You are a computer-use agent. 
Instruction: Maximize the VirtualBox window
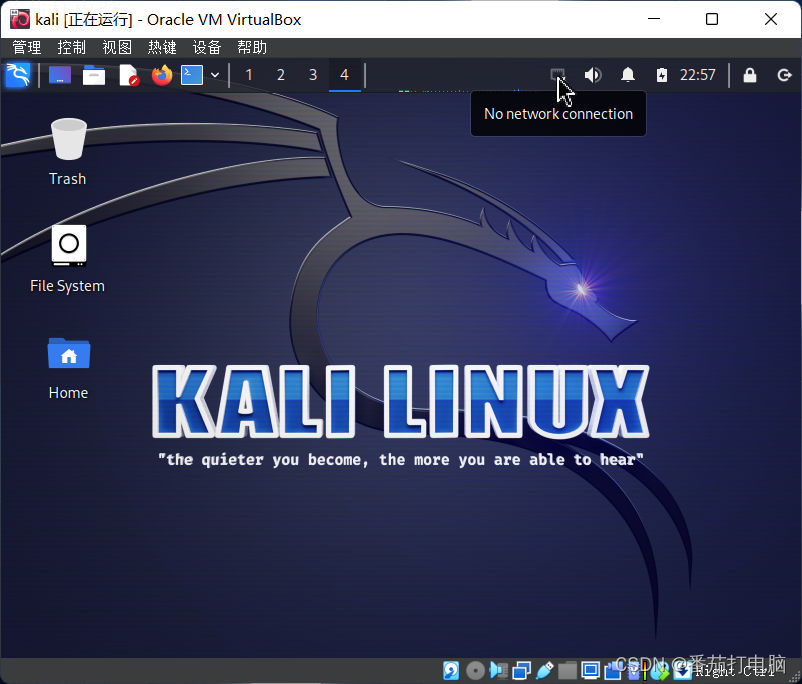click(x=712, y=19)
